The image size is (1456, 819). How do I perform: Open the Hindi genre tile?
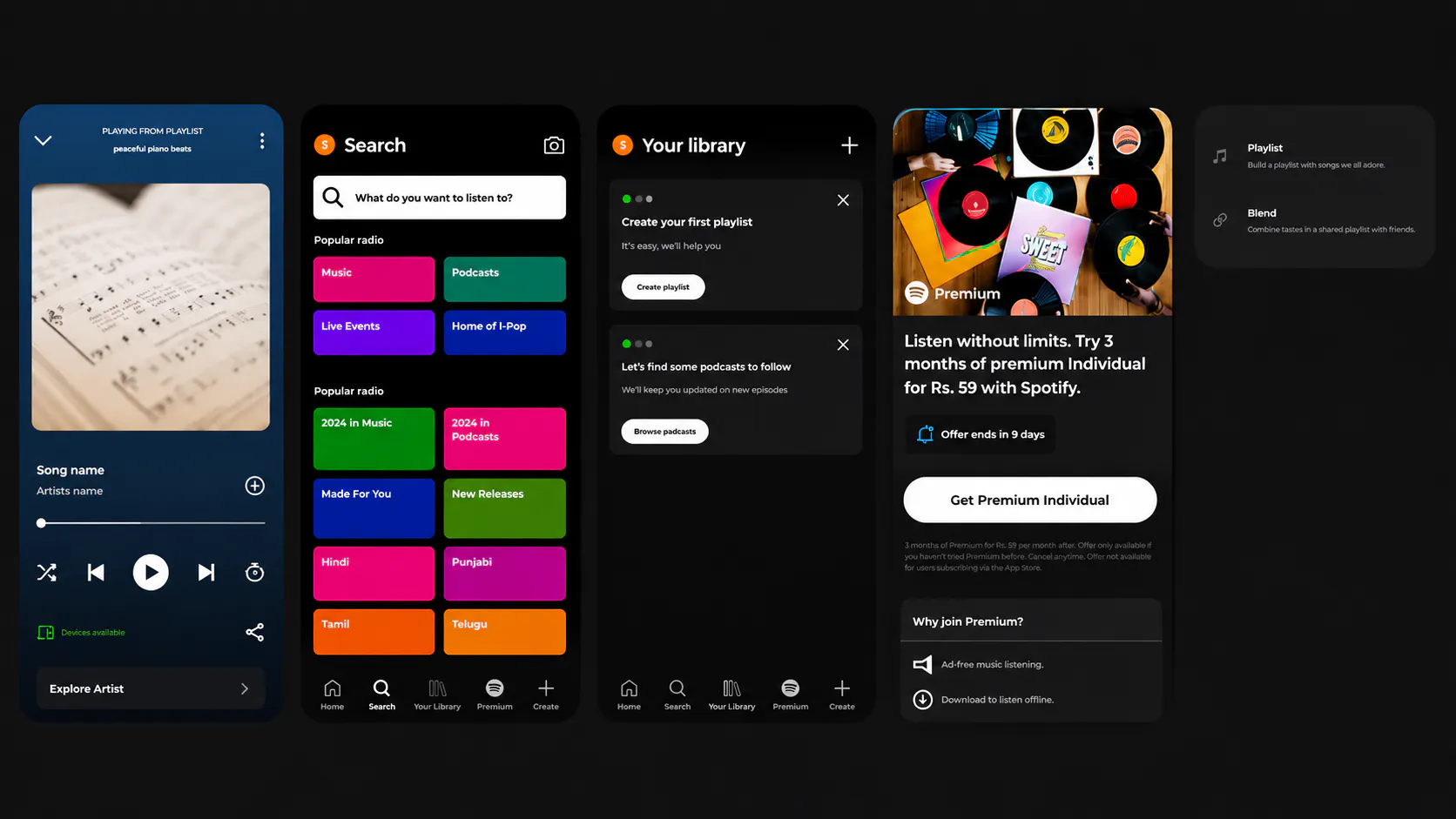(374, 574)
